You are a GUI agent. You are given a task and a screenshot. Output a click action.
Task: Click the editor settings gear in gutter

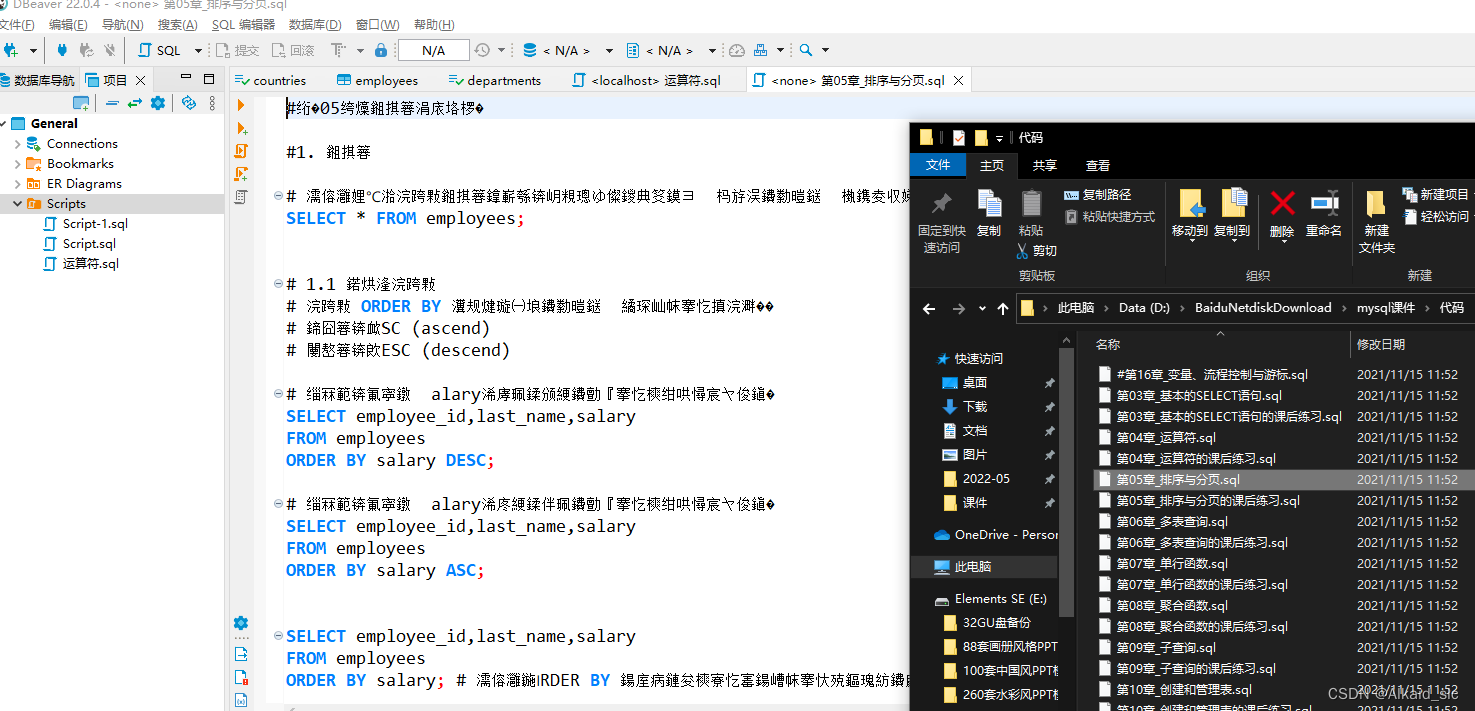coord(241,622)
